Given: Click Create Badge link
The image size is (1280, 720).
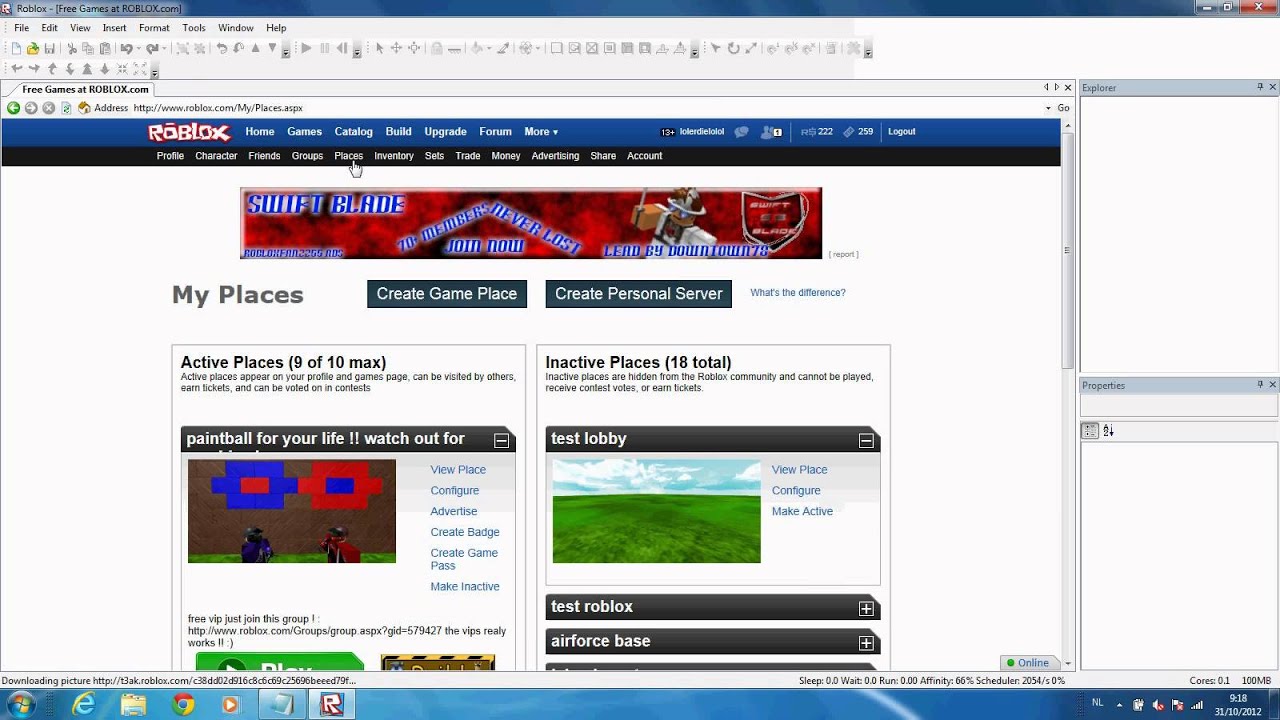Looking at the screenshot, I should [465, 532].
